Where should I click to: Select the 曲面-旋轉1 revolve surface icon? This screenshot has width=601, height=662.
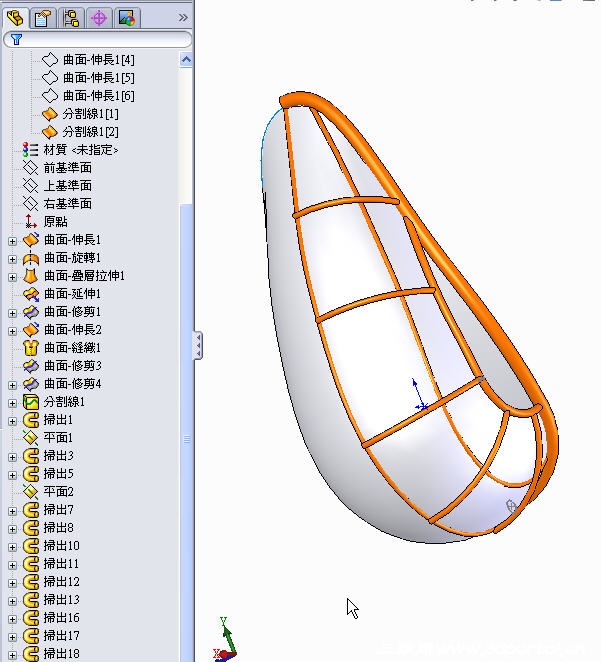31,258
